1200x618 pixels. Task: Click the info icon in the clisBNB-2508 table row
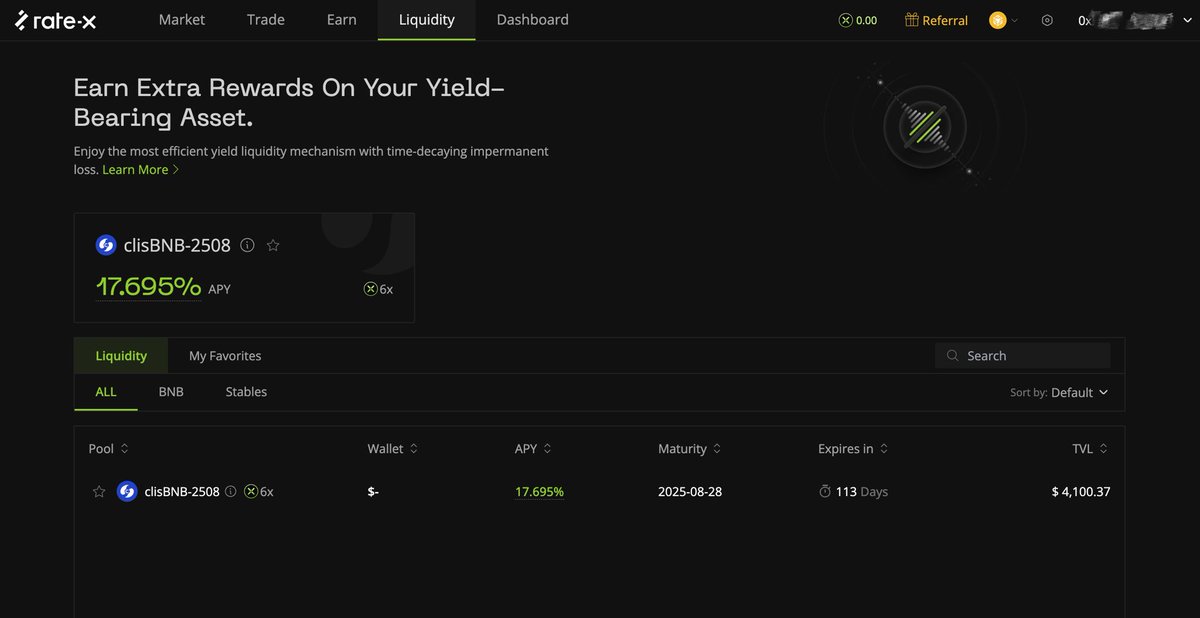pyautogui.click(x=231, y=492)
